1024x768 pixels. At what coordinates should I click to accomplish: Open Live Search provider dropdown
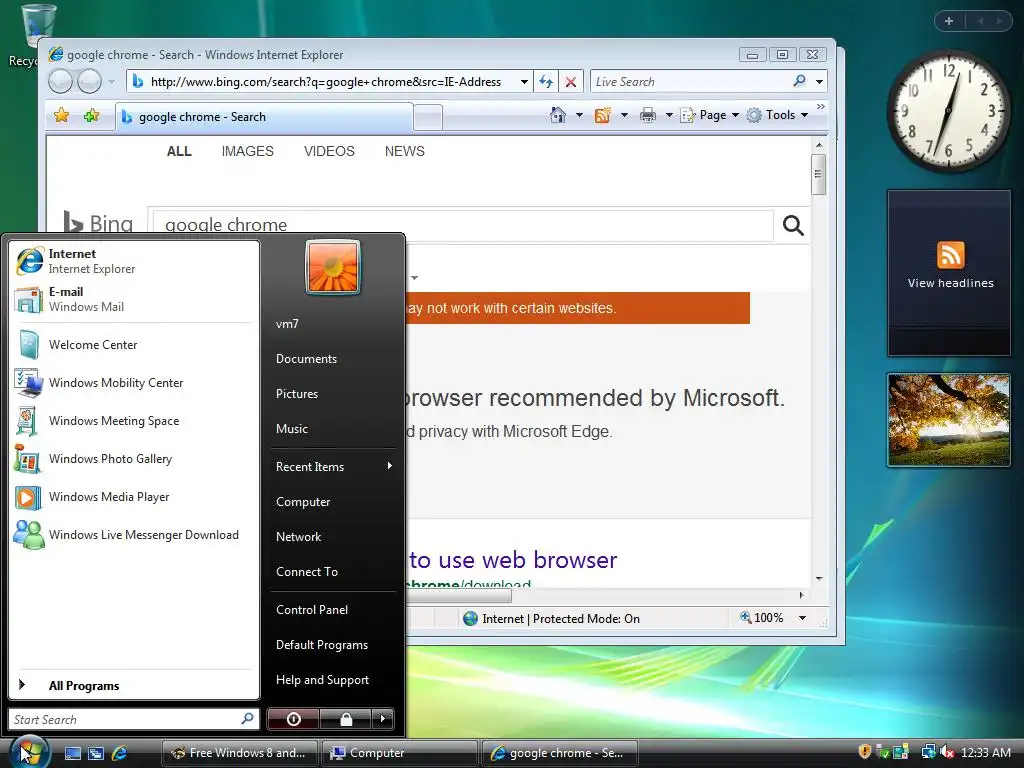819,82
